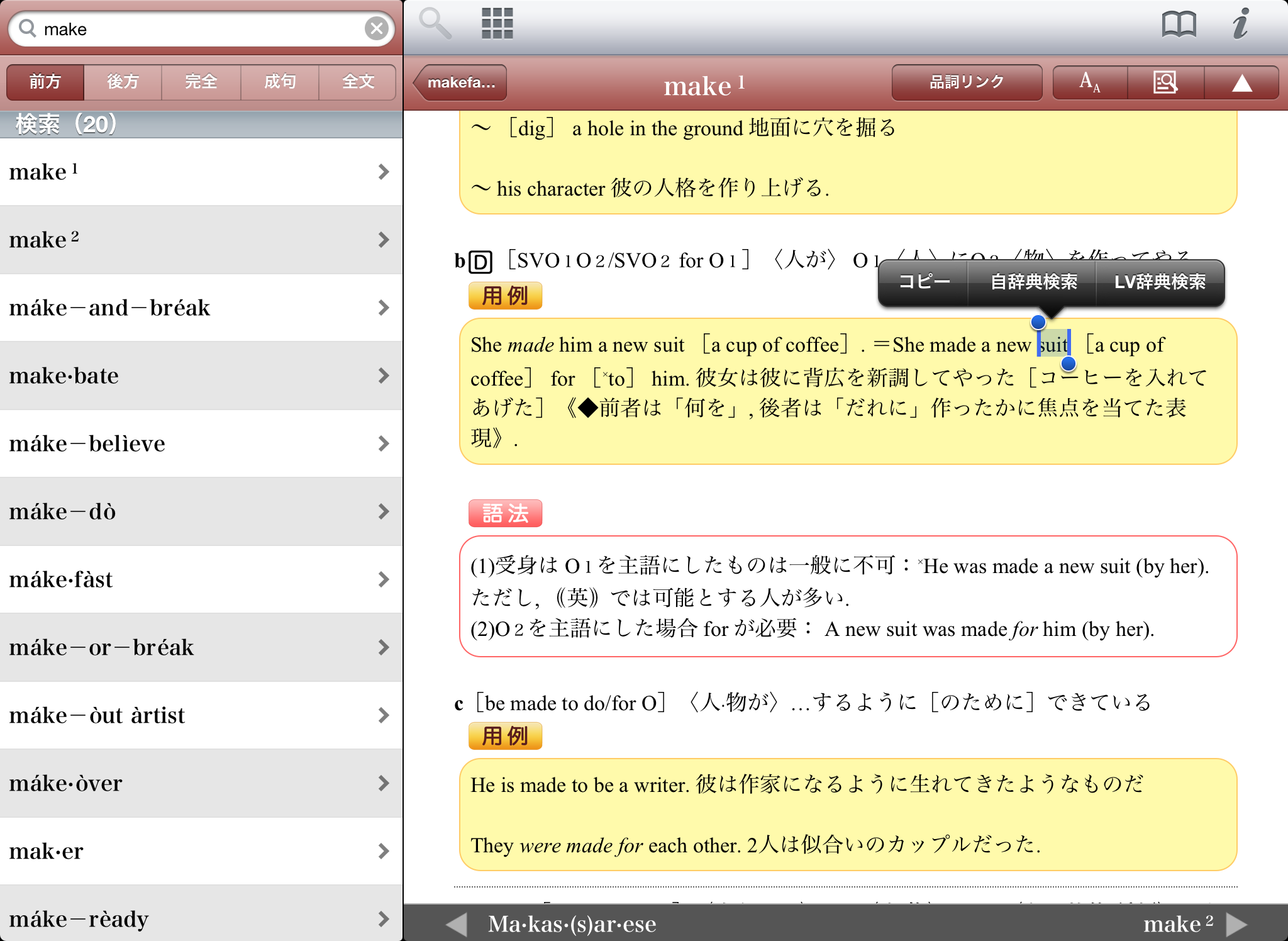
Task: Go back with the makefa... button
Action: (461, 82)
